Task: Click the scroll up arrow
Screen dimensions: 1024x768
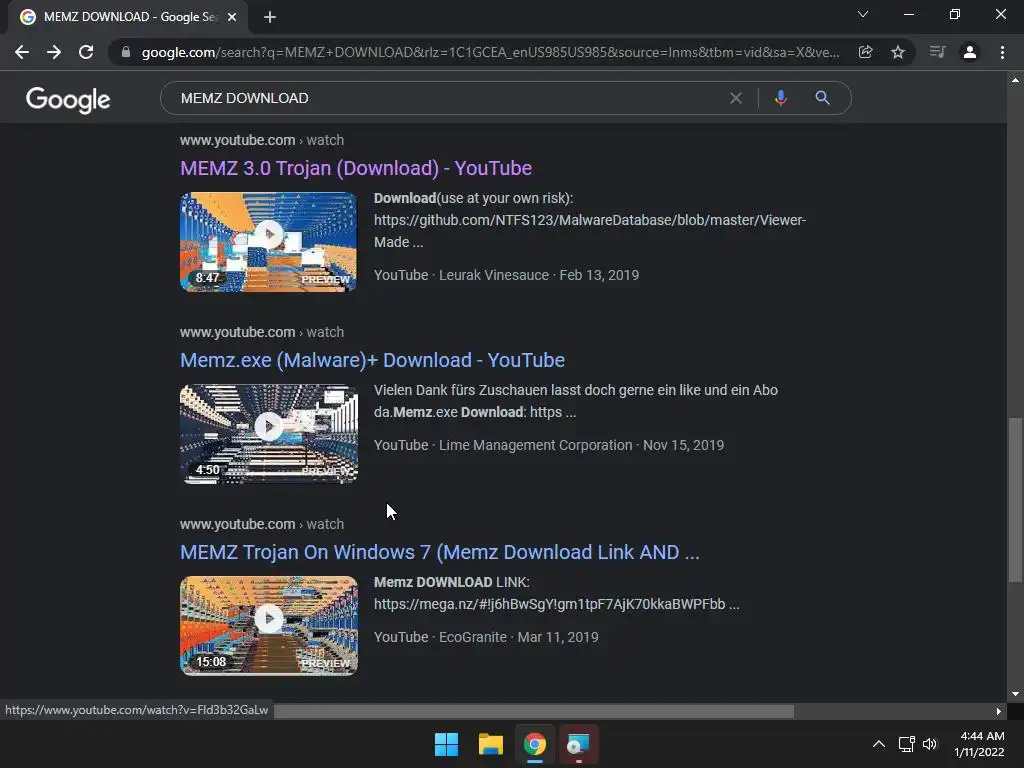Action: click(1015, 80)
